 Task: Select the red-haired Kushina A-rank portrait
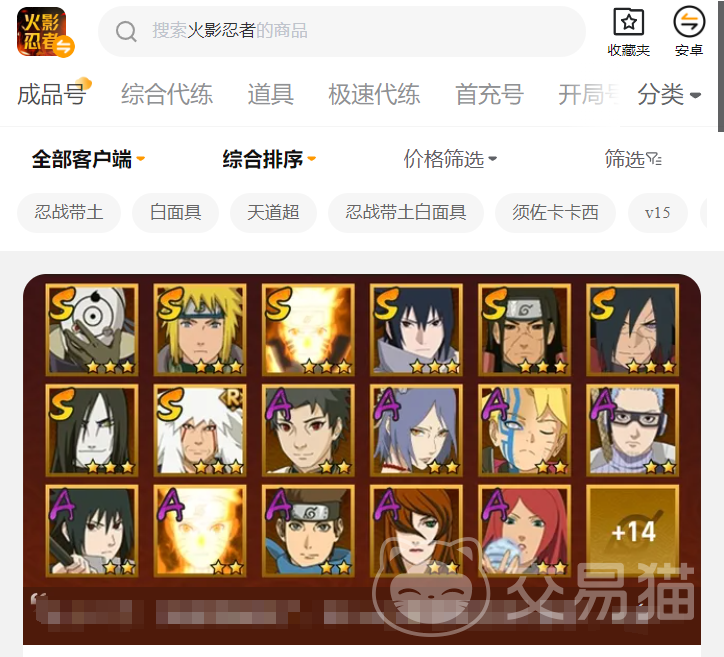(525, 531)
